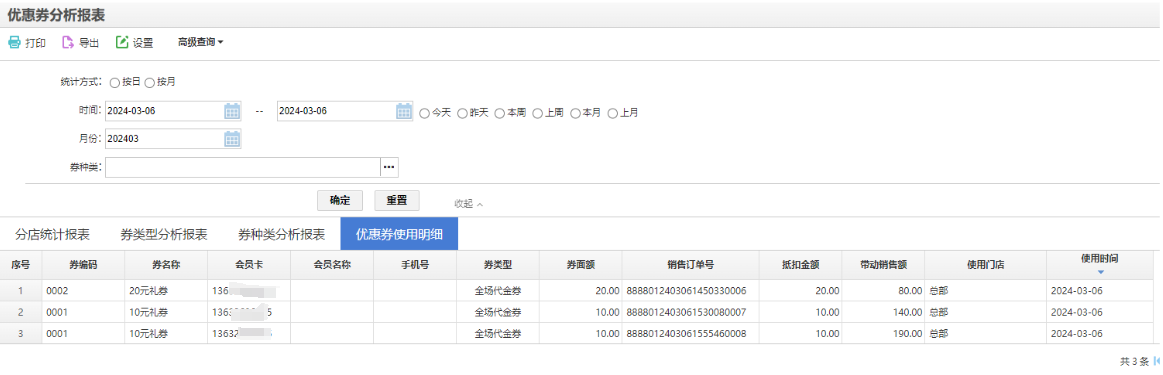Screen dimensions: 1163x375
Task: Click into the 券种类 input field
Action: point(243,167)
